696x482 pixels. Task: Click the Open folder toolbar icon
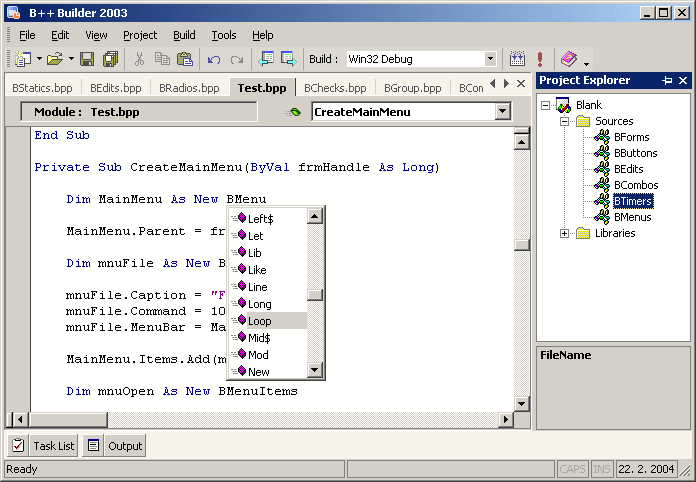click(x=54, y=59)
